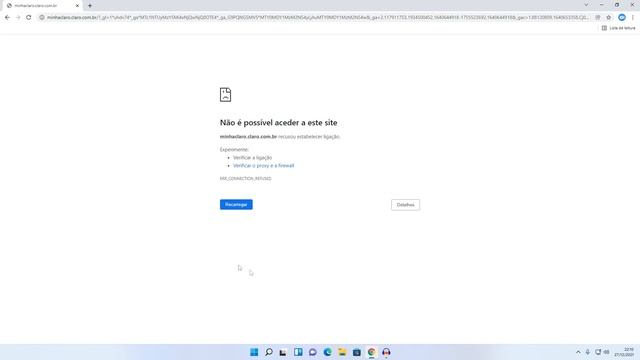Open the Chat app in taskbar
Screen dimensions: 640x360
[313, 352]
